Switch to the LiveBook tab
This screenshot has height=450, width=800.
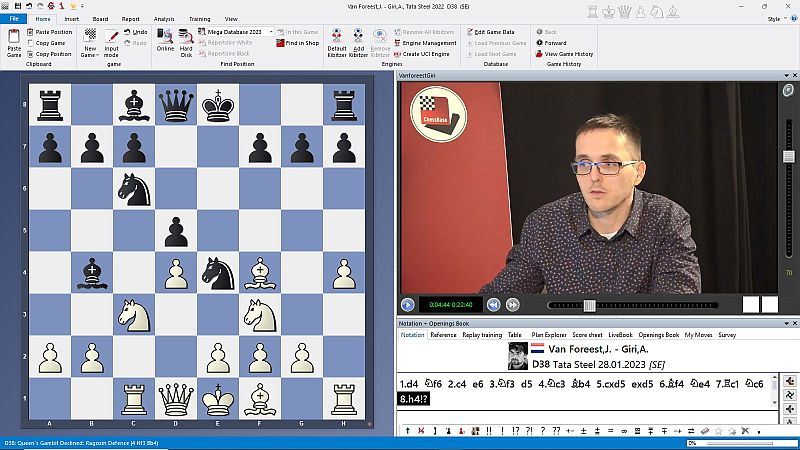coord(620,335)
